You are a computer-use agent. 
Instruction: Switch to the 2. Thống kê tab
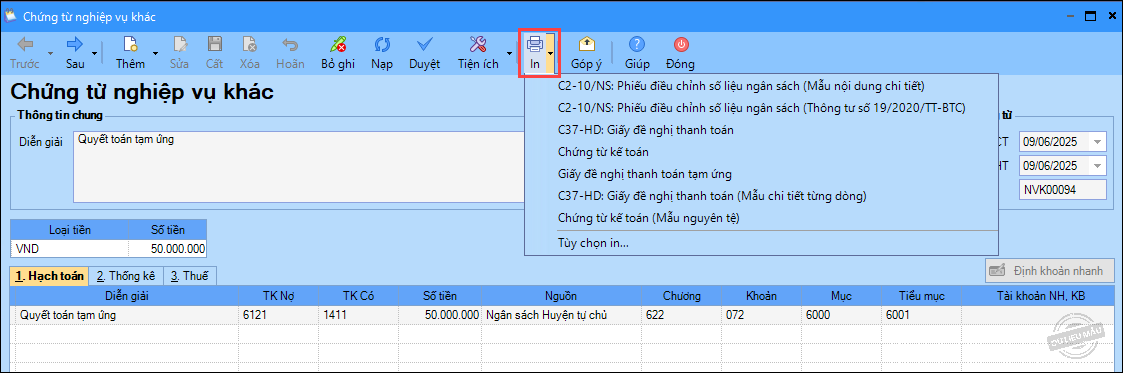126,276
